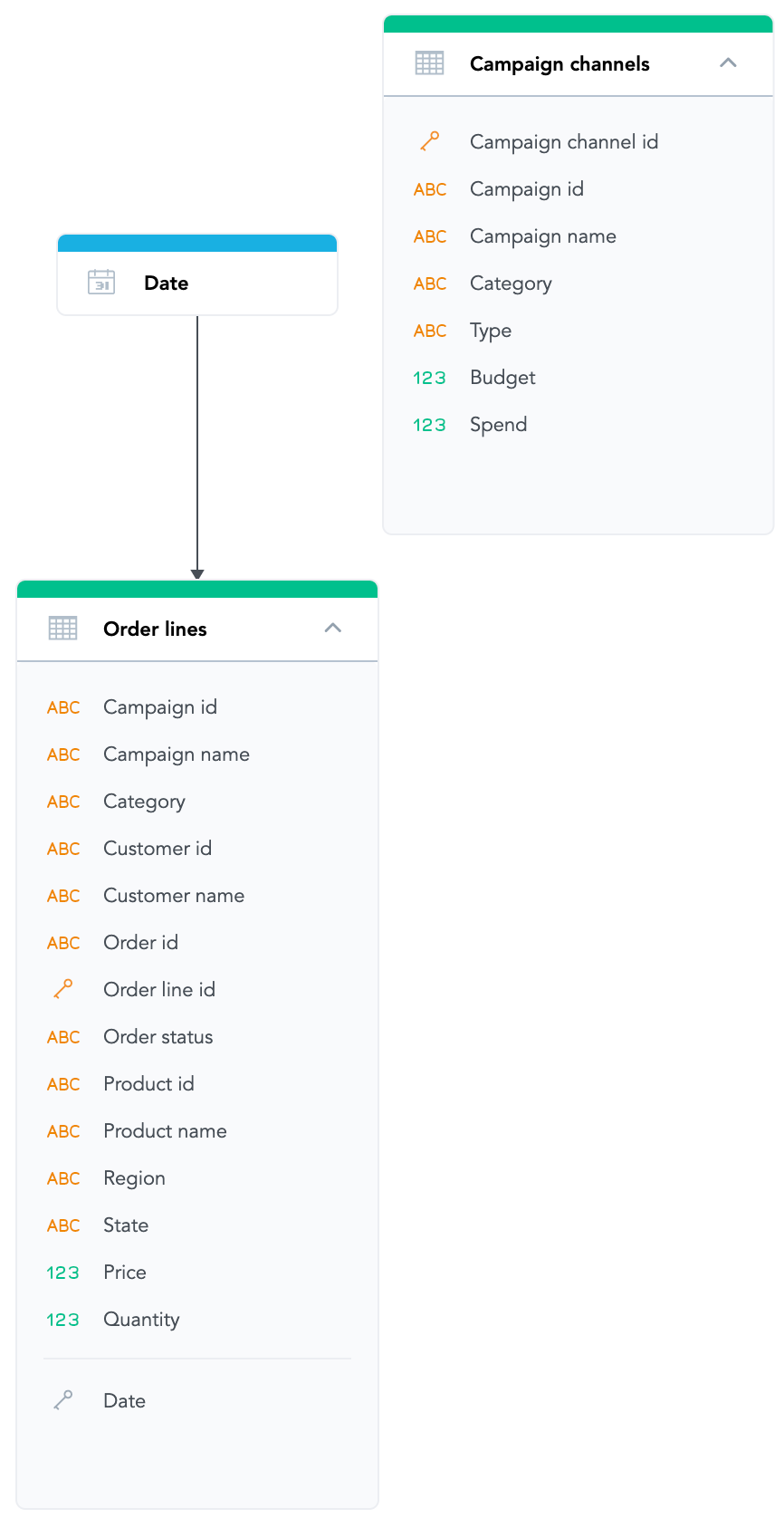Click the ABC icon next to Order status
784x1518 pixels.
point(63,1037)
